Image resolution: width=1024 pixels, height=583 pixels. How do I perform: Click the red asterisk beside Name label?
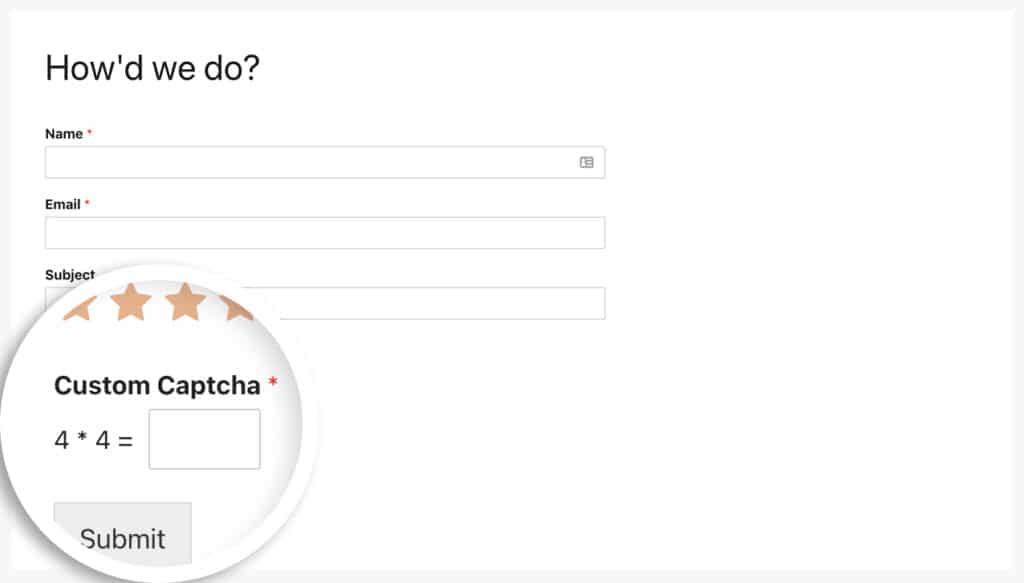click(89, 133)
